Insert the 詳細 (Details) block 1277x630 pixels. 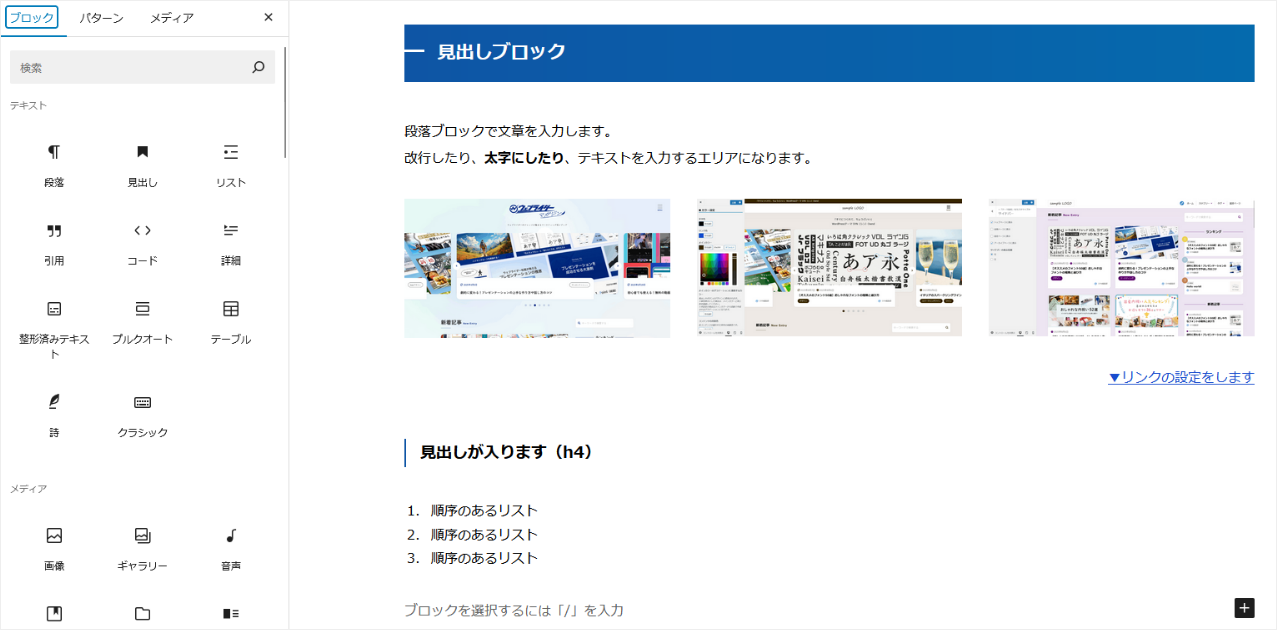pyautogui.click(x=229, y=241)
